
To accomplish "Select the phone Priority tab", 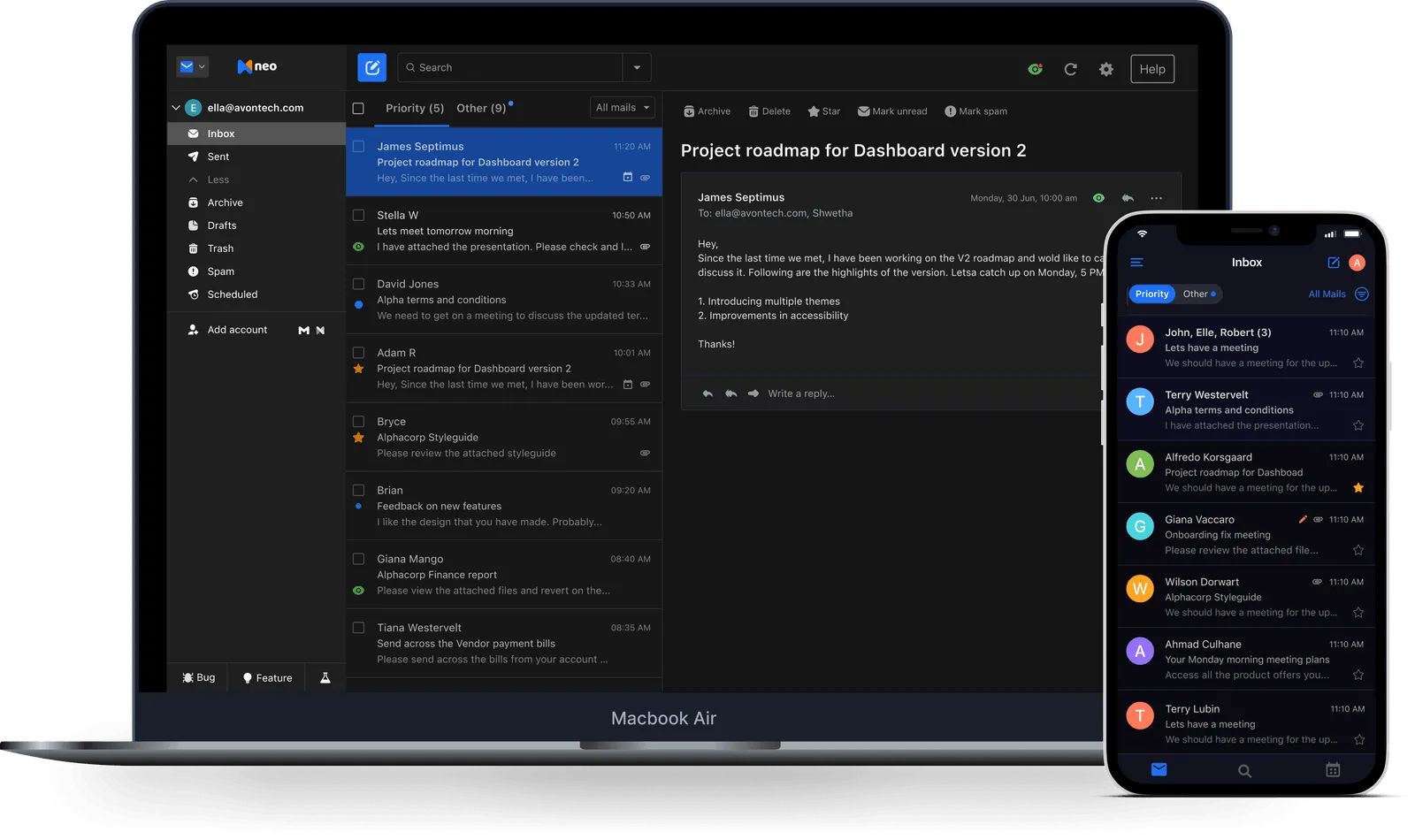I will 1151,294.
